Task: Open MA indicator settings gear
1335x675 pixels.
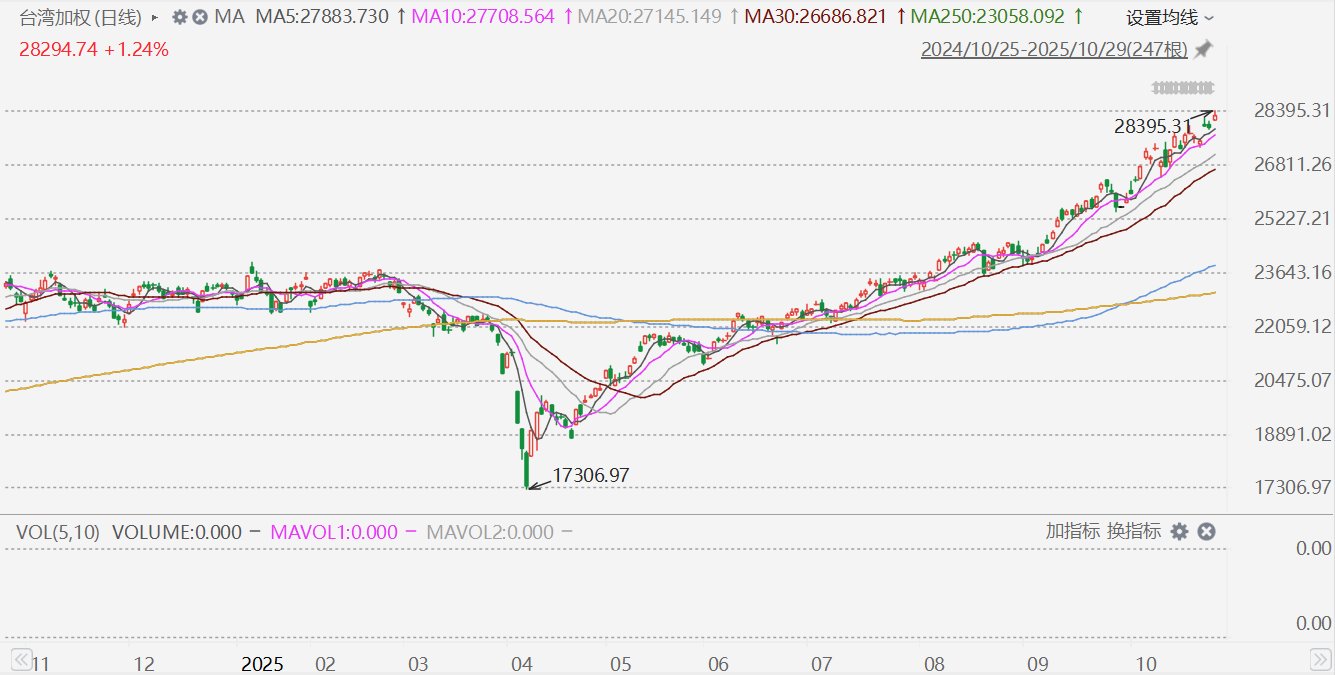Action: coord(180,17)
